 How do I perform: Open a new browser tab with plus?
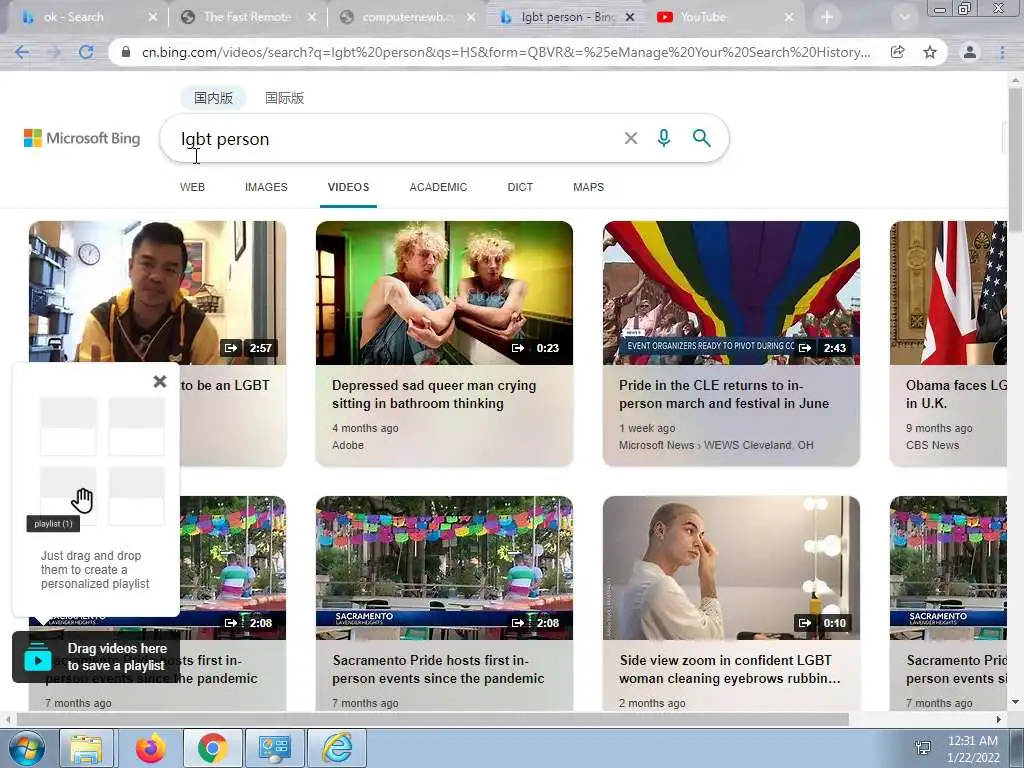click(827, 17)
